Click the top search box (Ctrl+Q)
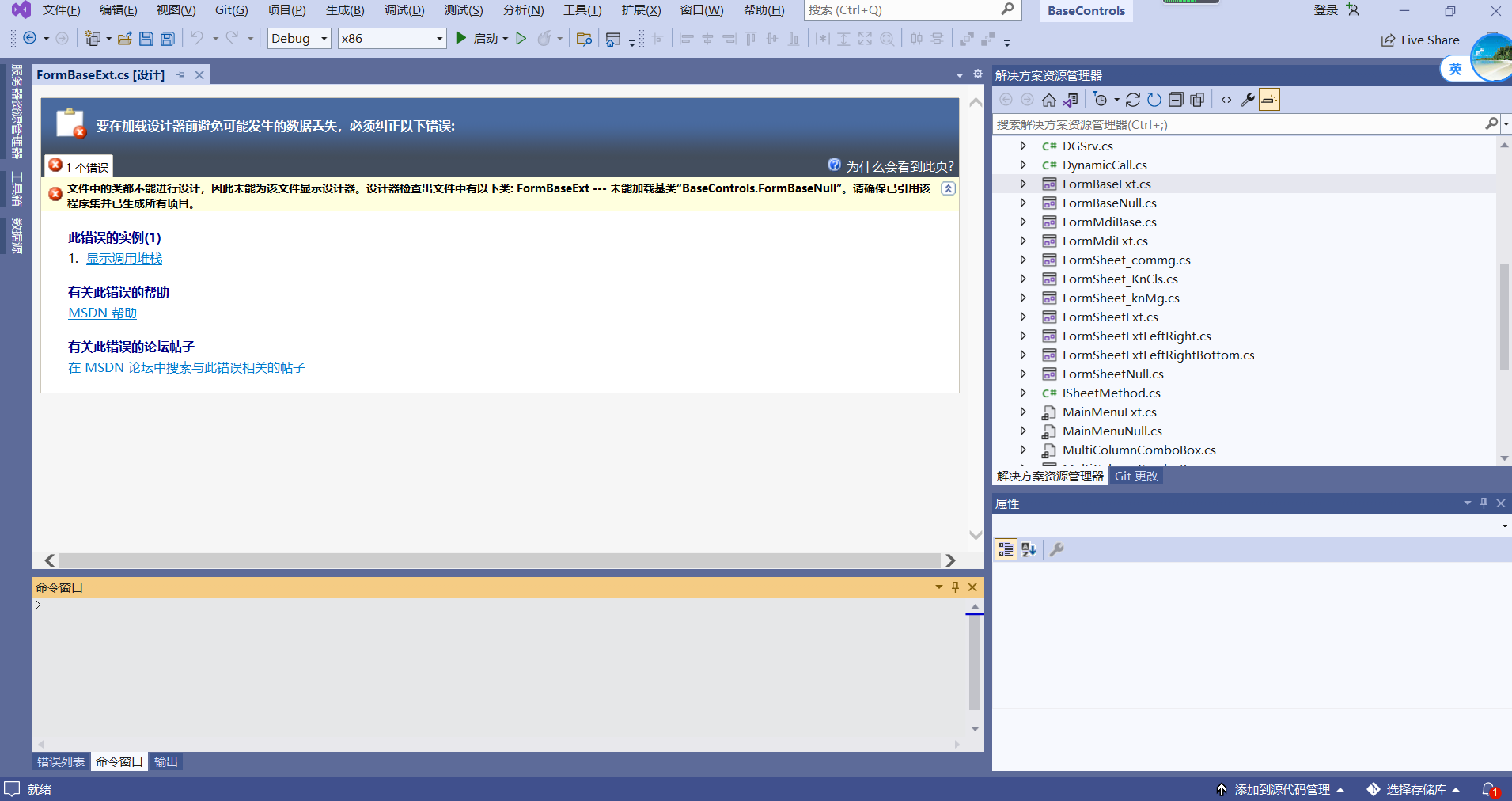Viewport: 1512px width, 801px height. coord(912,10)
